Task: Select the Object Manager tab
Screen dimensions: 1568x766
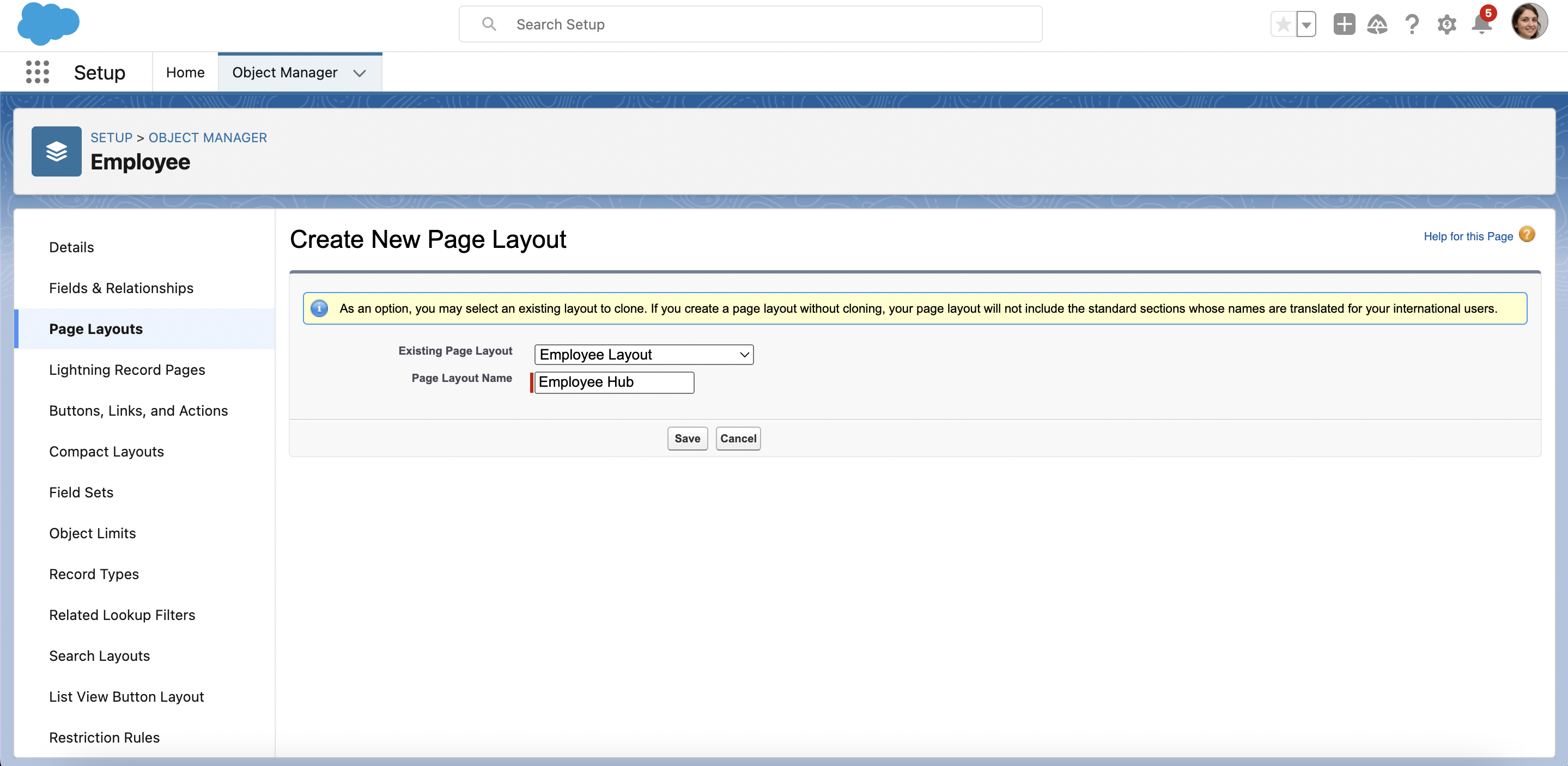Action: click(284, 72)
